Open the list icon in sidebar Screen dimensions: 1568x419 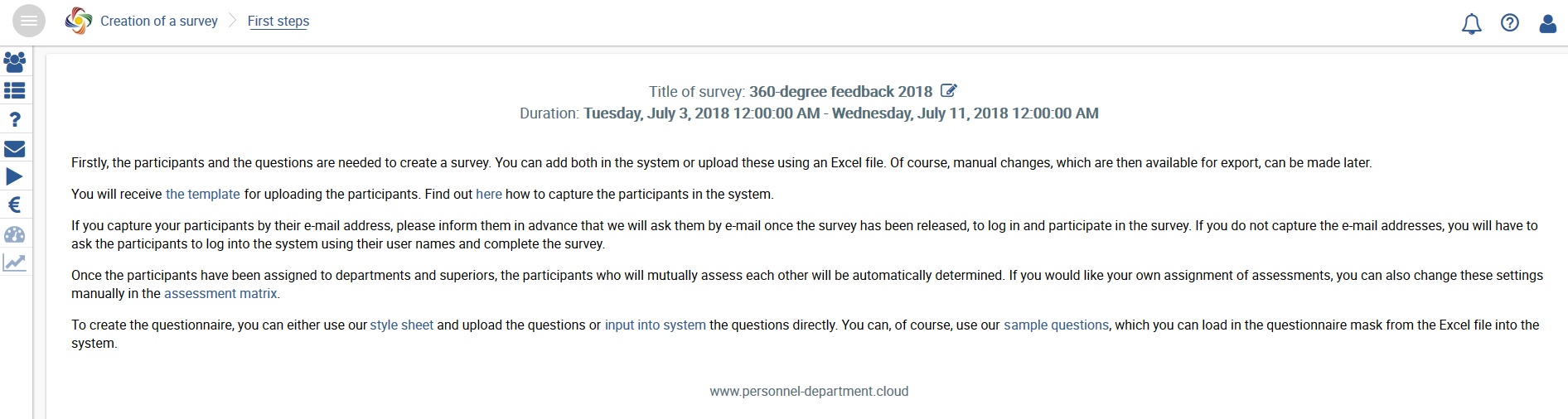click(15, 90)
